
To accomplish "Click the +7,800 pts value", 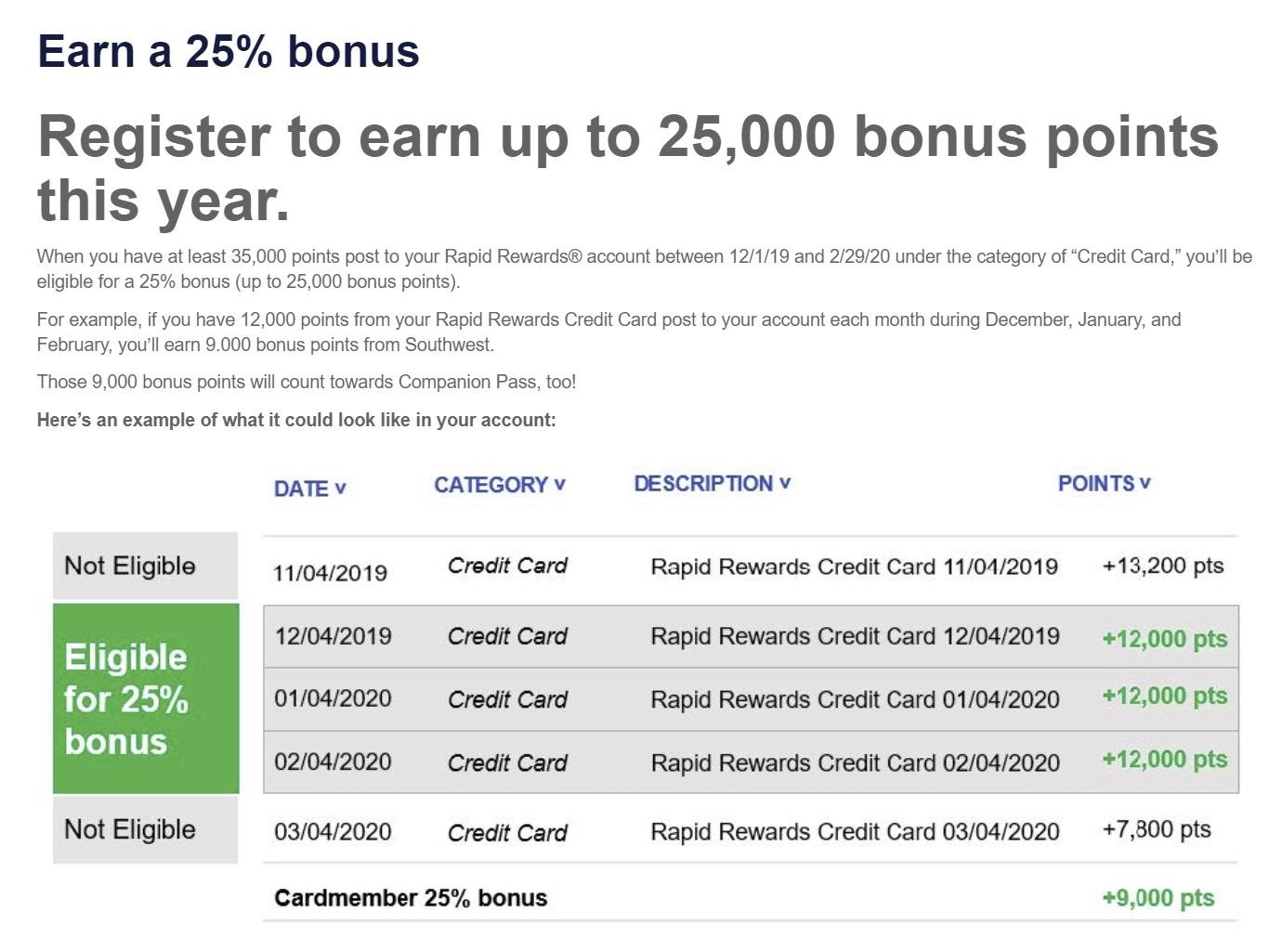I will 1157,829.
